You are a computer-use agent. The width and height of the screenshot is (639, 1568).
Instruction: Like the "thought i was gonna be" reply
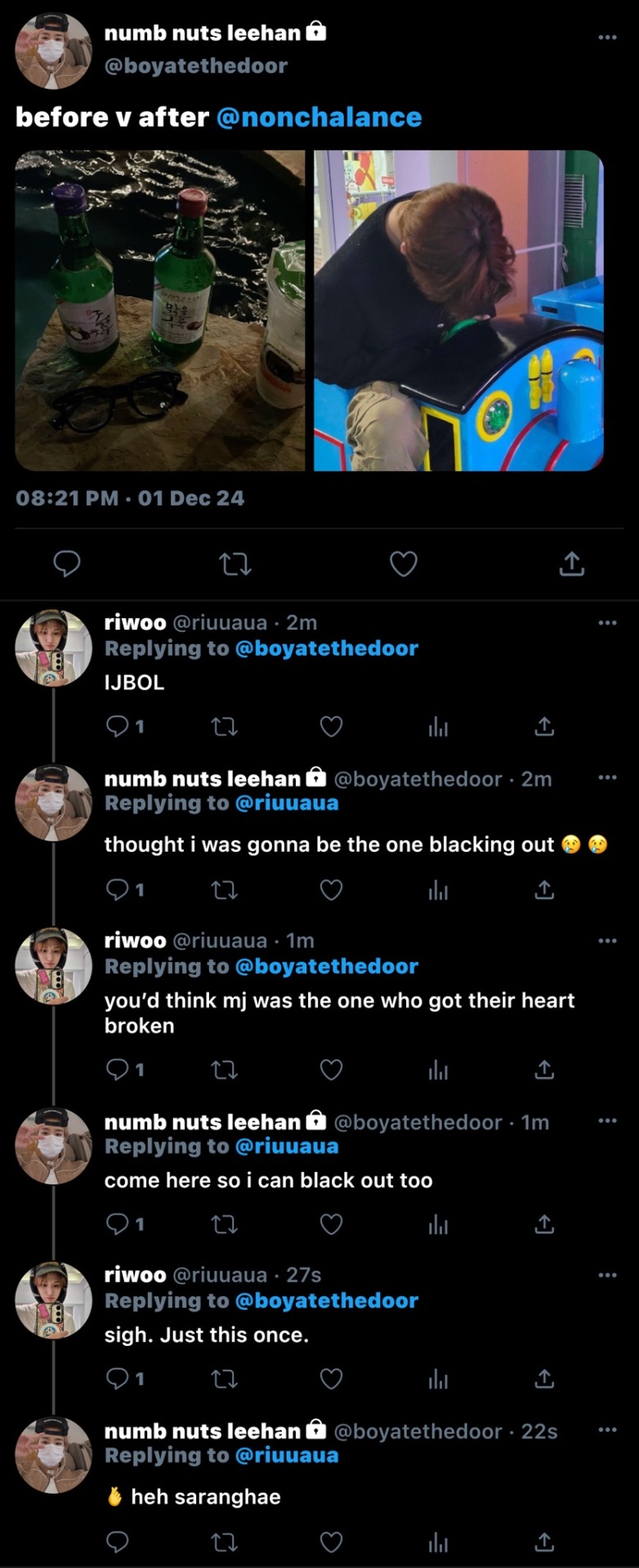click(x=331, y=889)
